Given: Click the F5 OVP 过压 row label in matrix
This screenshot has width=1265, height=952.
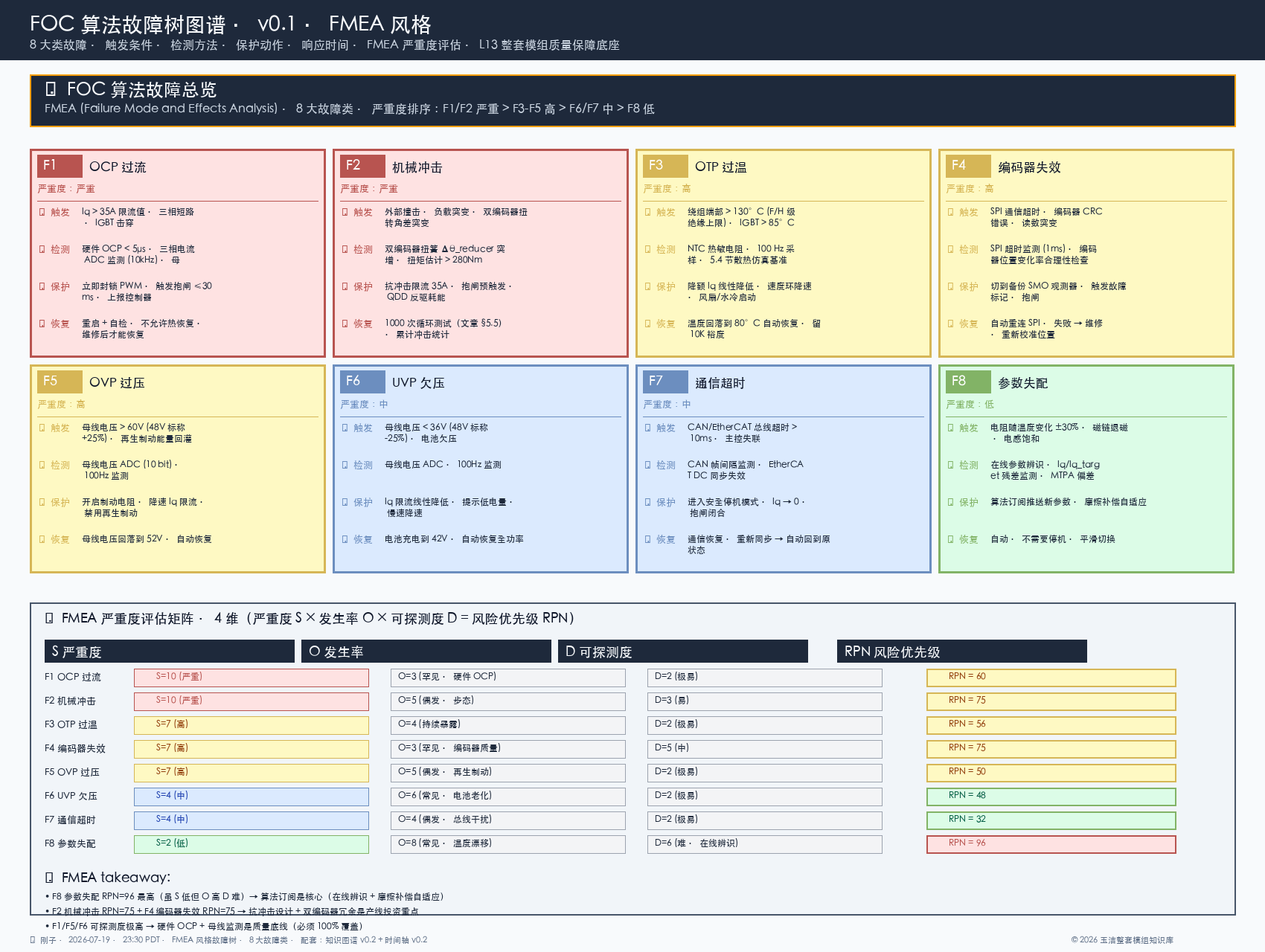Looking at the screenshot, I should [x=72, y=772].
